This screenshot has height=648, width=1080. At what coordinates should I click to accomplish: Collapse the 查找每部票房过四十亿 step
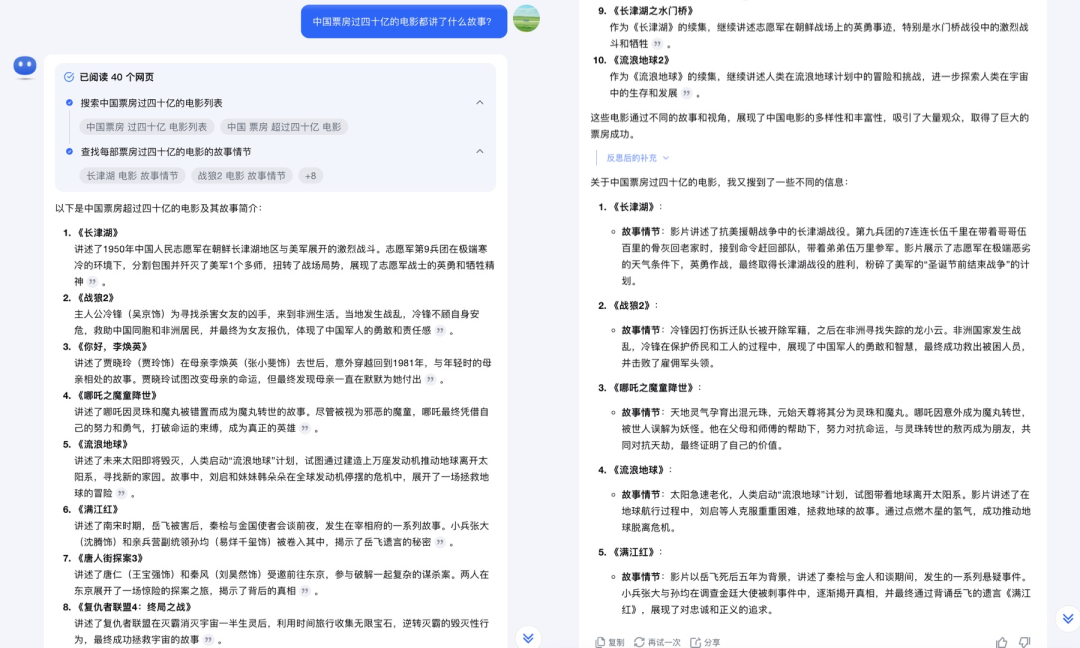tap(480, 153)
